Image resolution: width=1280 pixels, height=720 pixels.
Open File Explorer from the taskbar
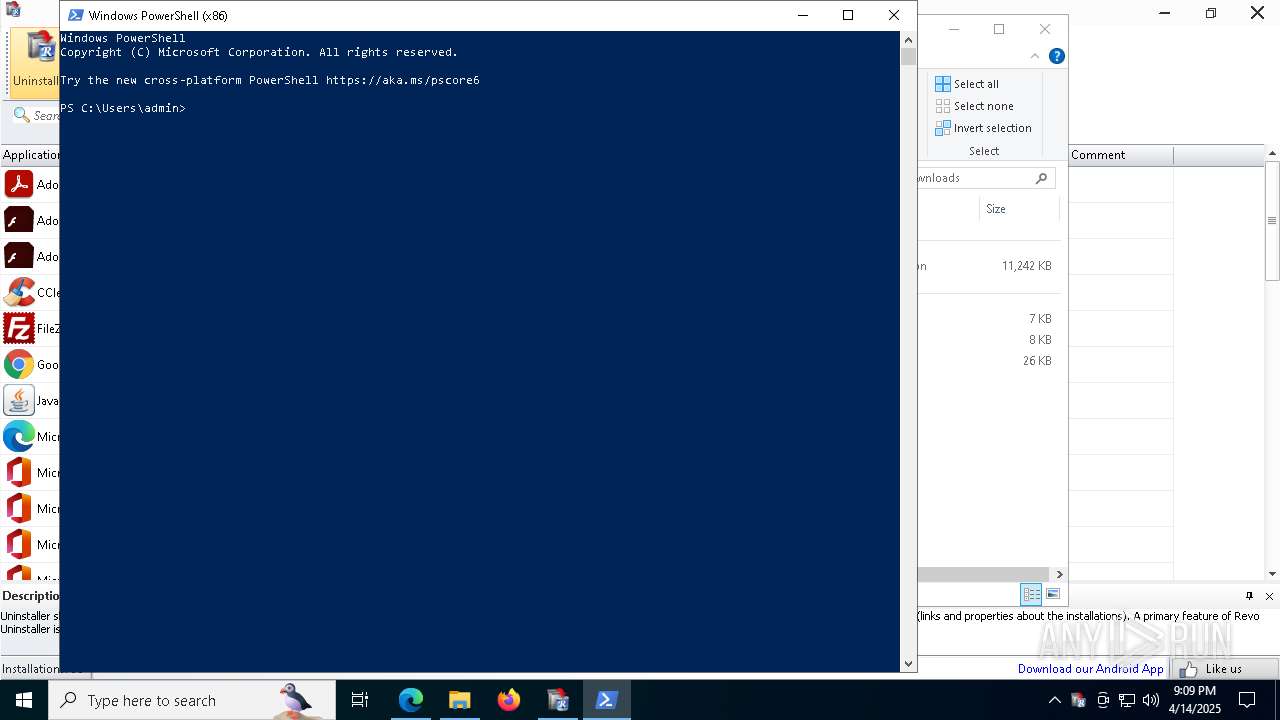tap(459, 700)
